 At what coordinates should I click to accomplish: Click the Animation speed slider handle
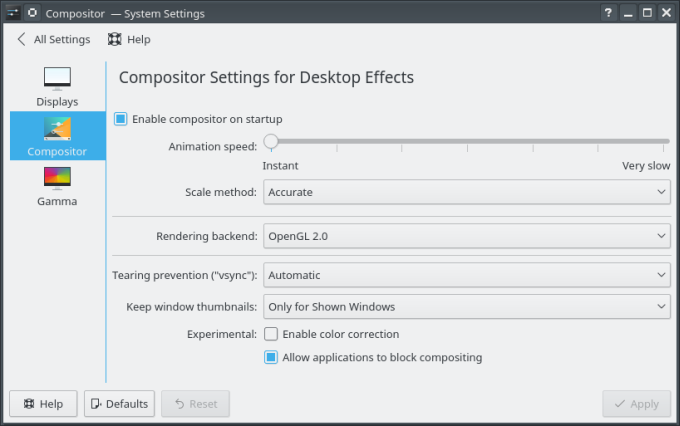point(271,141)
